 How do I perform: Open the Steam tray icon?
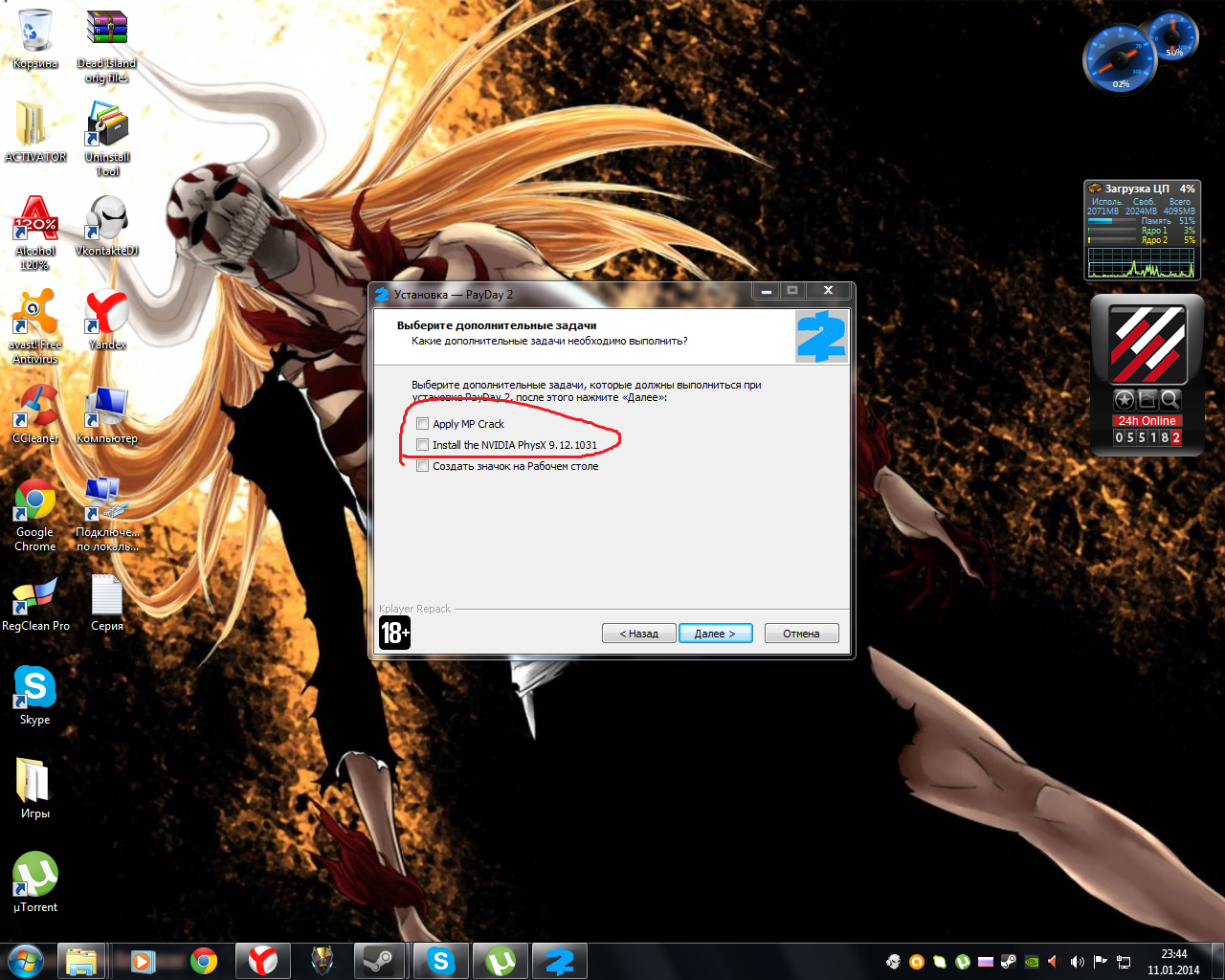coord(1009,962)
